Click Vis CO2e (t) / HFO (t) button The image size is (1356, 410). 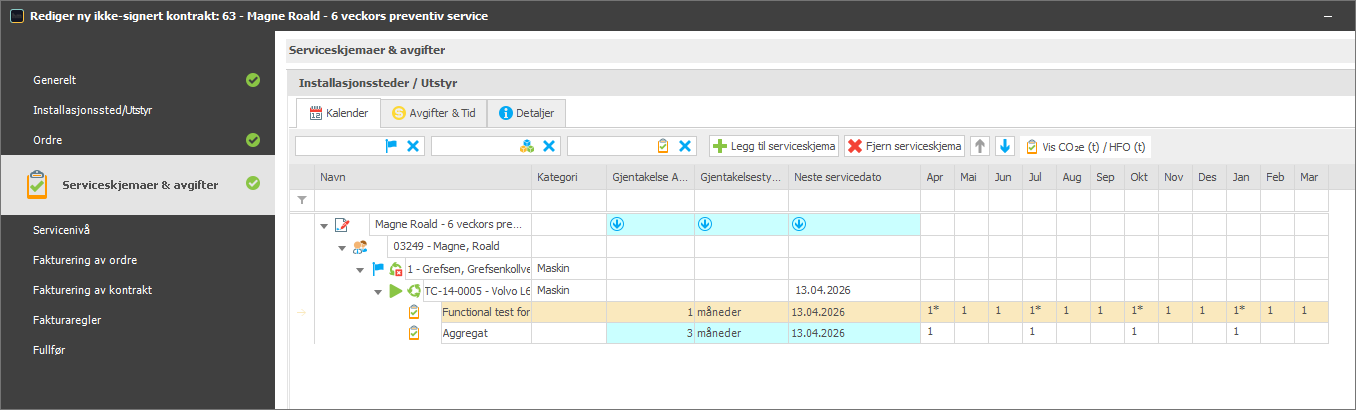coord(1084,146)
